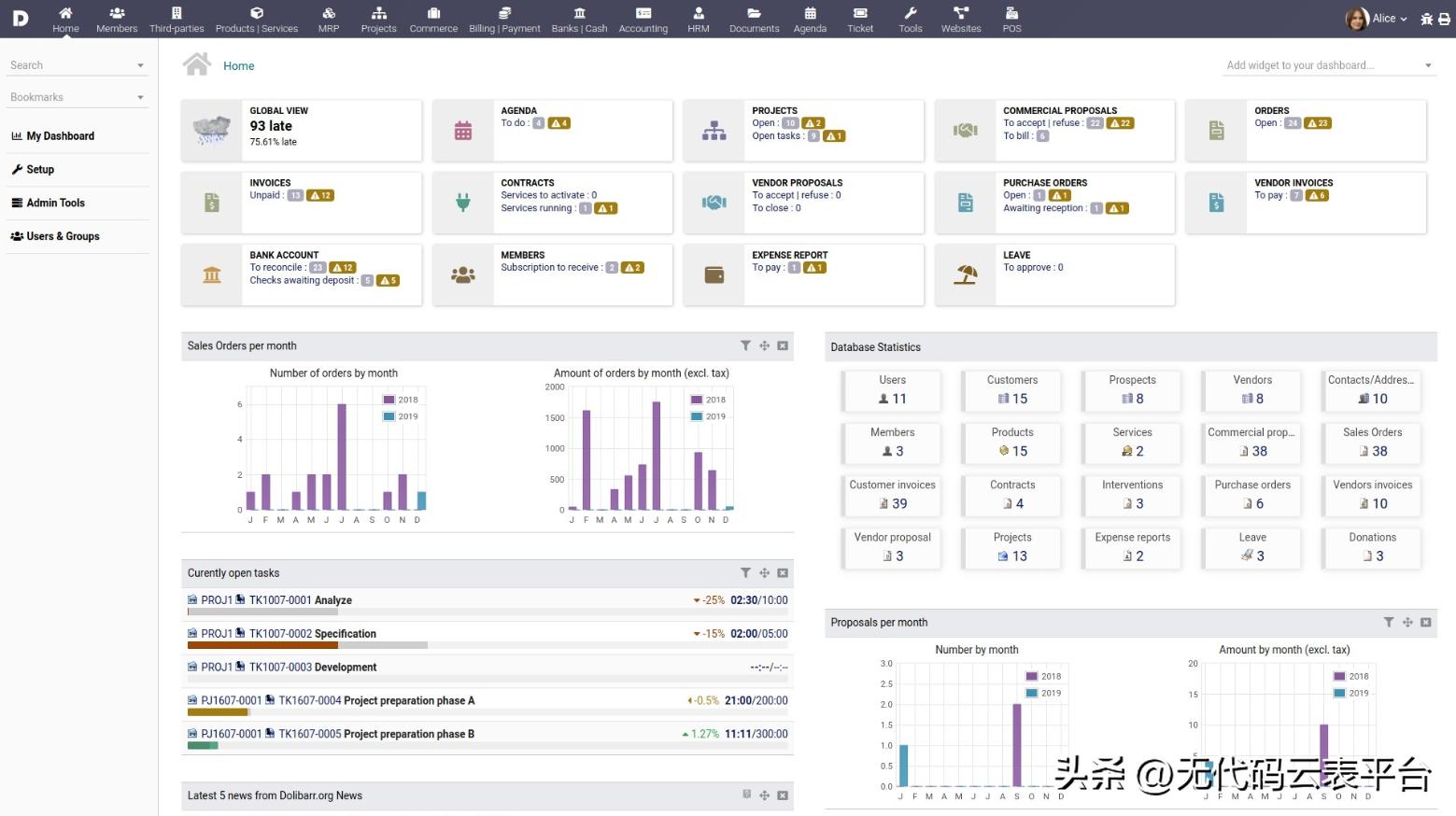
Task: Close the Proposals per month widget
Action: click(1426, 622)
